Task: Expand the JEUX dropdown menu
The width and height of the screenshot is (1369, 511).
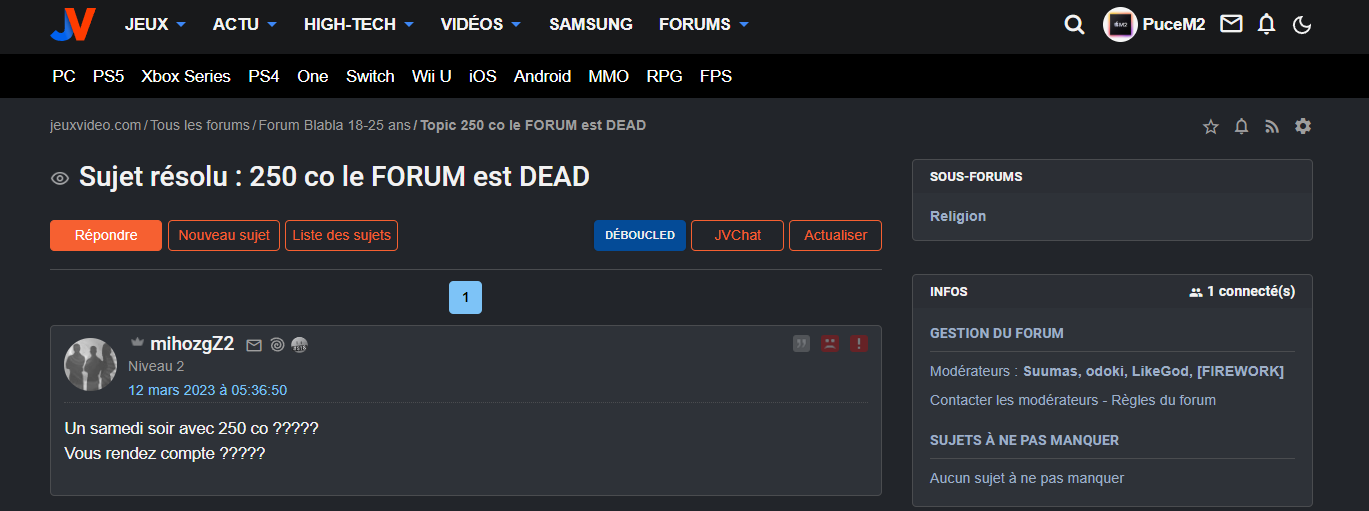Action: tap(155, 24)
